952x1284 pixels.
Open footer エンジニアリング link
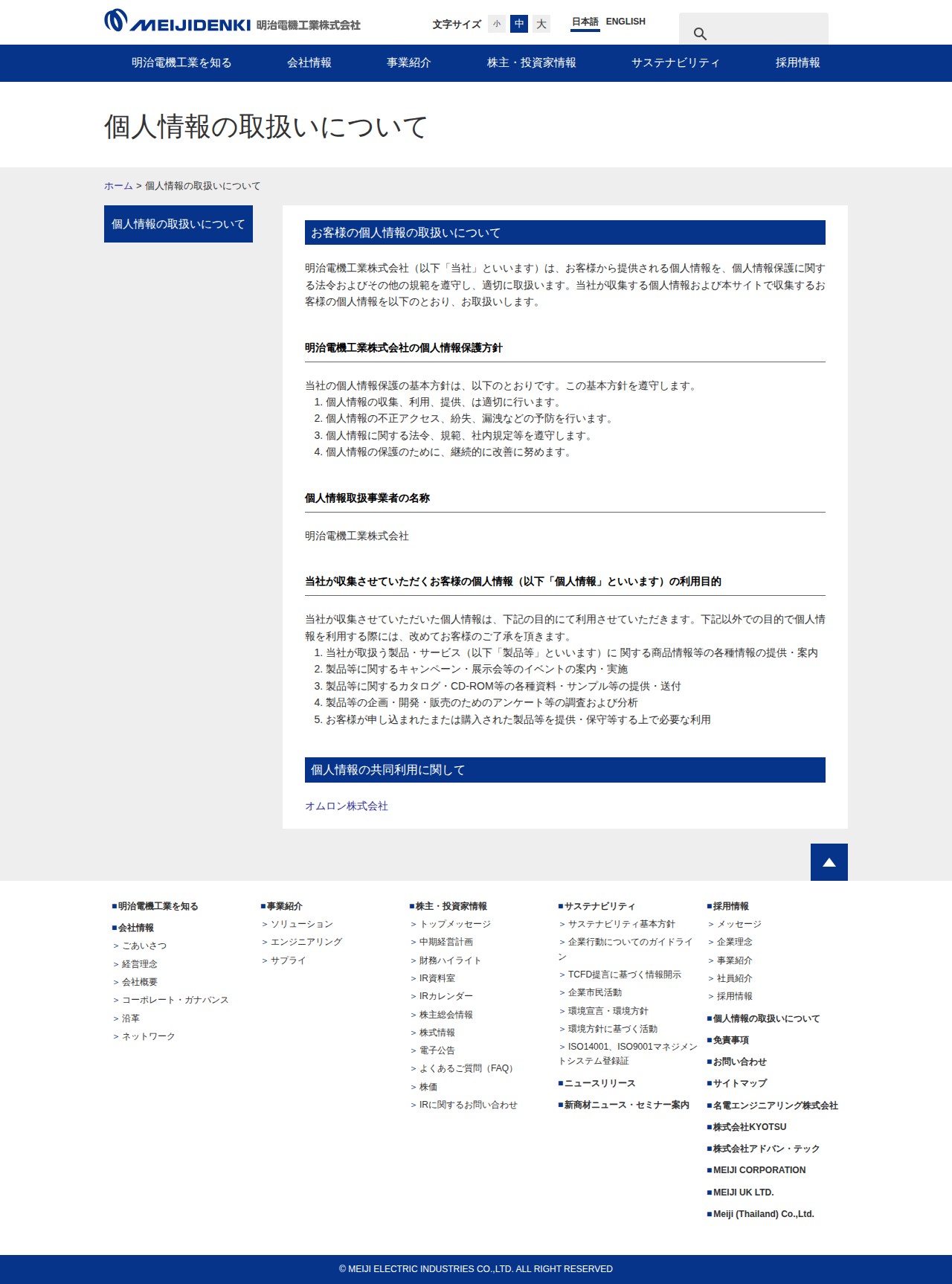click(306, 942)
